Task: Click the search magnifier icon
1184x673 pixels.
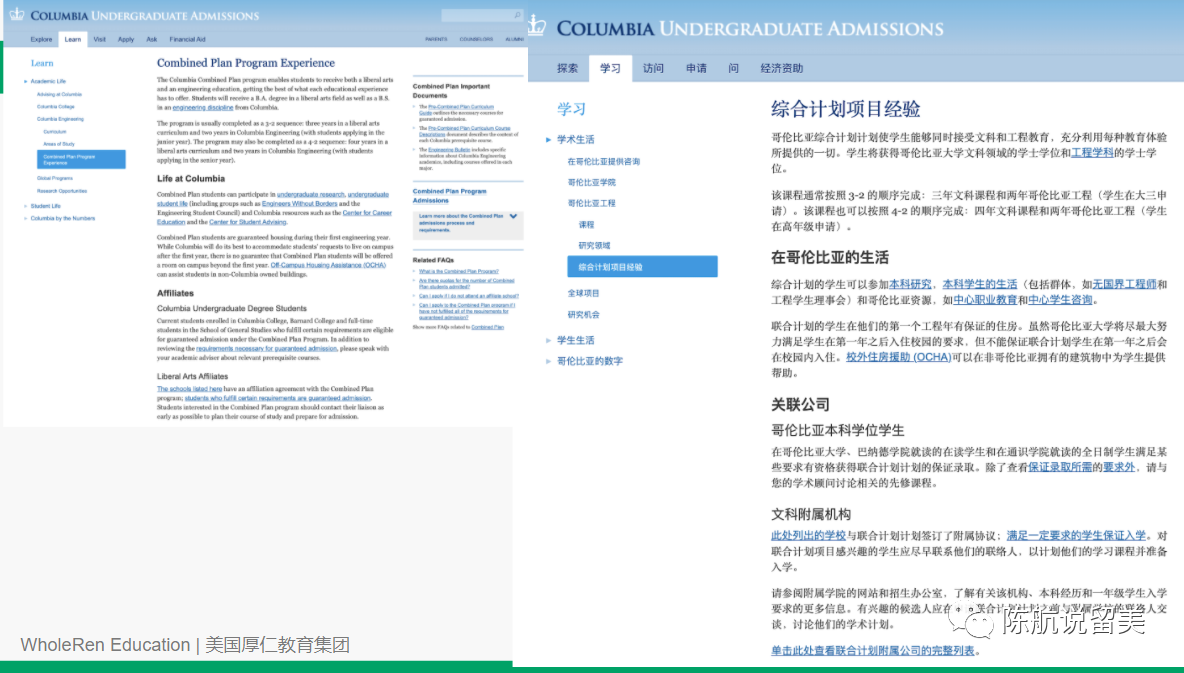Action: pos(517,16)
